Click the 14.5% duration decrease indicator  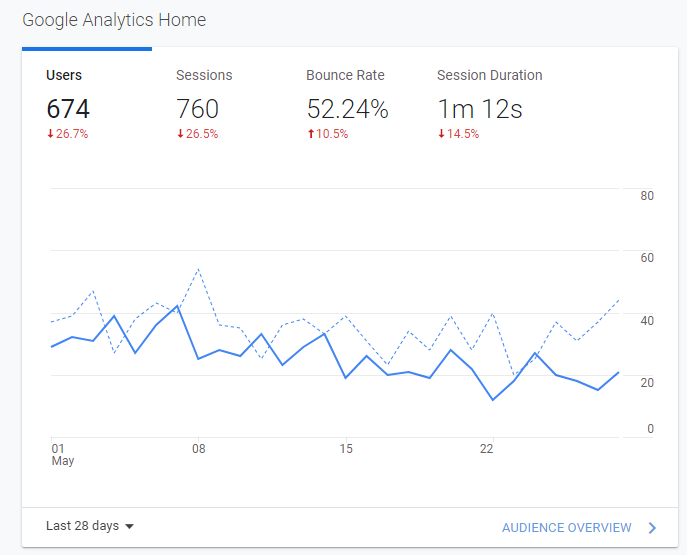coord(459,134)
